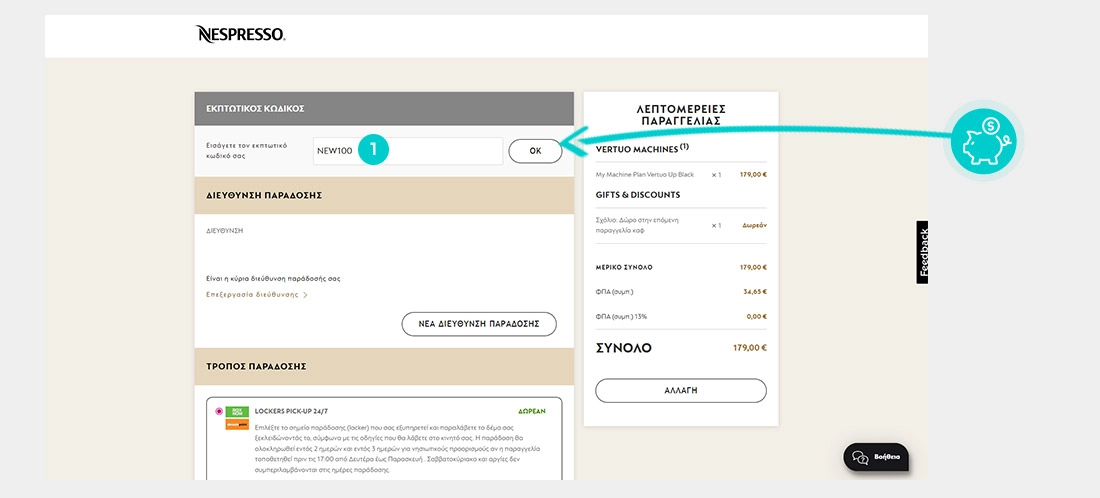The width and height of the screenshot is (1100, 498).
Task: Click the ΜΕΡΙΚΟ ΣΥΝΟΛΟ label
Action: [624, 268]
